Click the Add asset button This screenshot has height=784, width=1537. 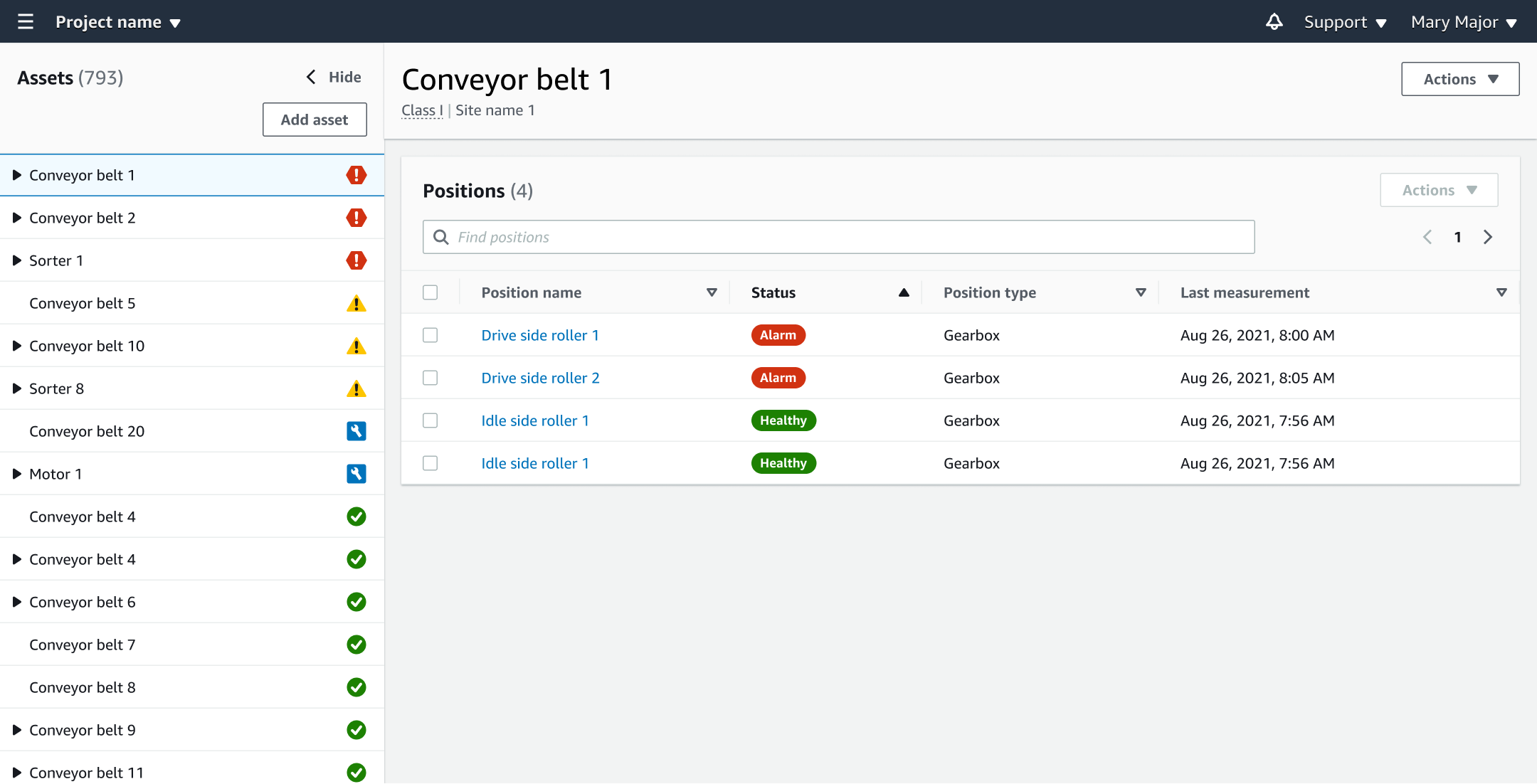314,119
